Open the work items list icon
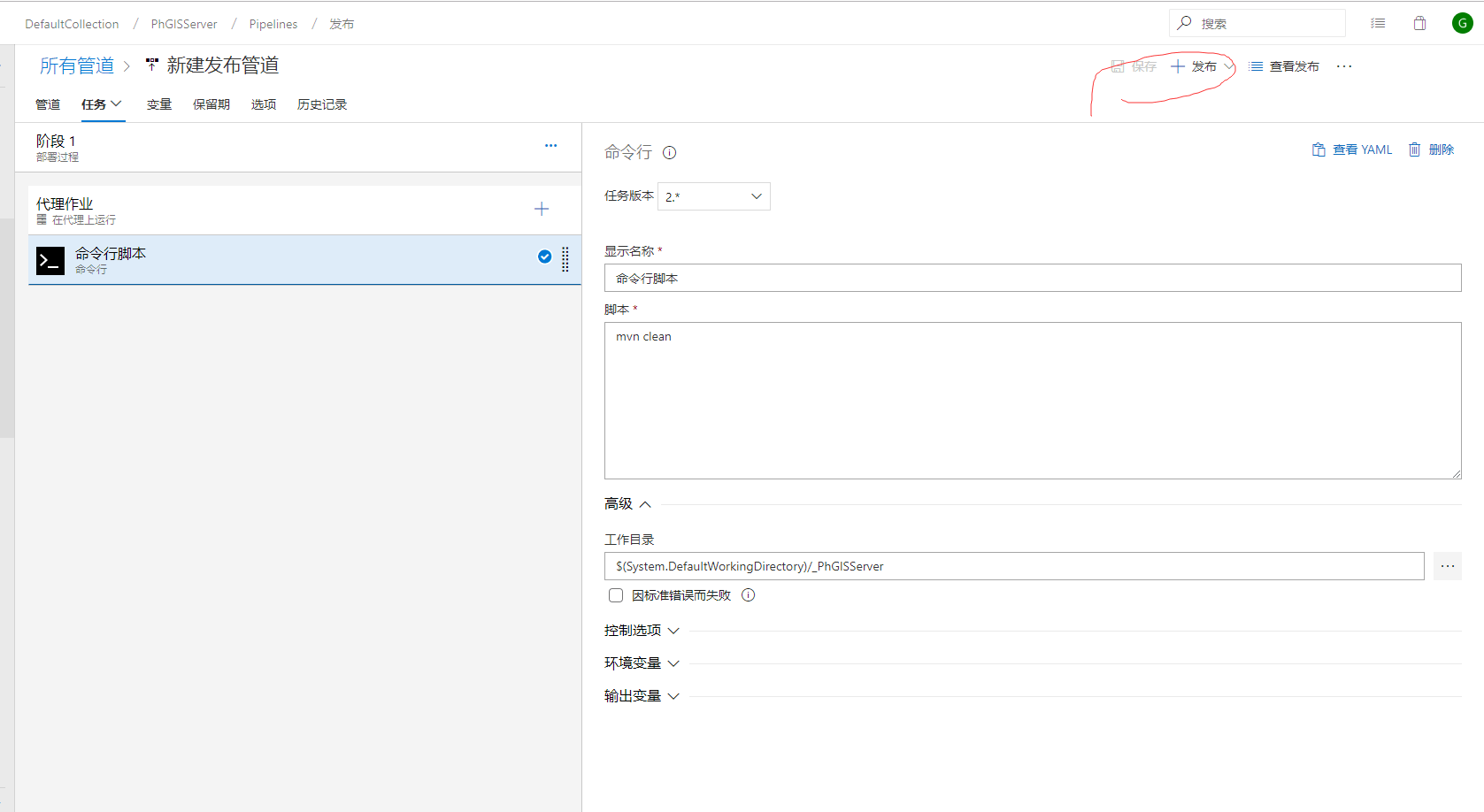The height and width of the screenshot is (812, 1484). pos(1378,23)
